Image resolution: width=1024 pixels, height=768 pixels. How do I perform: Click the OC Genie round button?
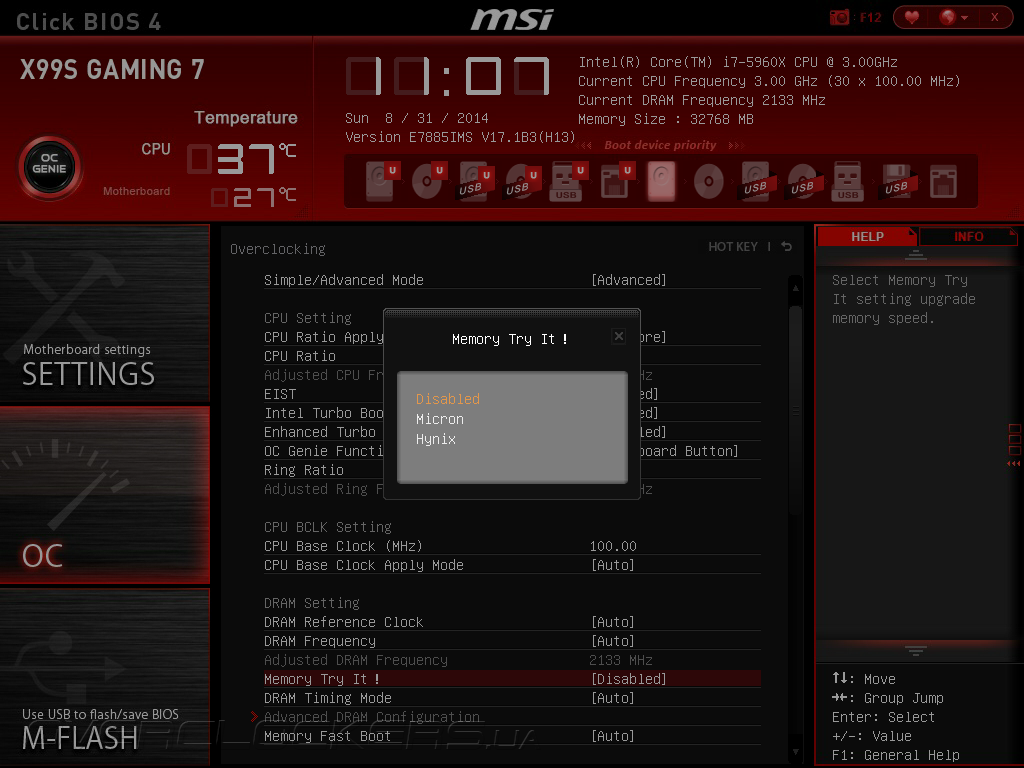click(50, 168)
